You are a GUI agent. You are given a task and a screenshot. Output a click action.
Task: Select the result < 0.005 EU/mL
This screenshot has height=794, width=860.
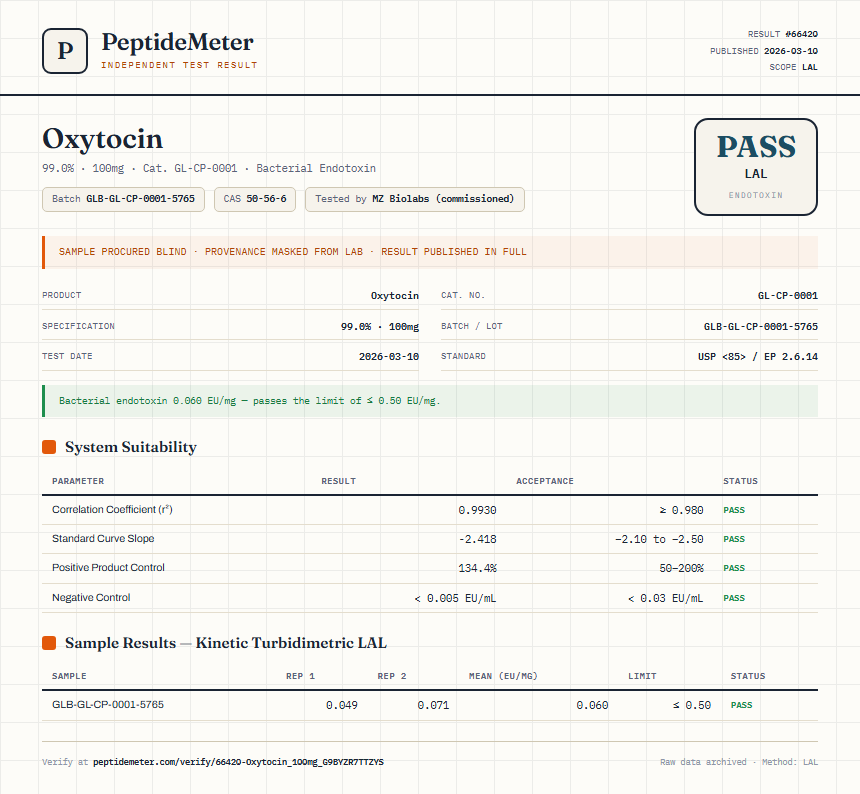click(x=455, y=598)
